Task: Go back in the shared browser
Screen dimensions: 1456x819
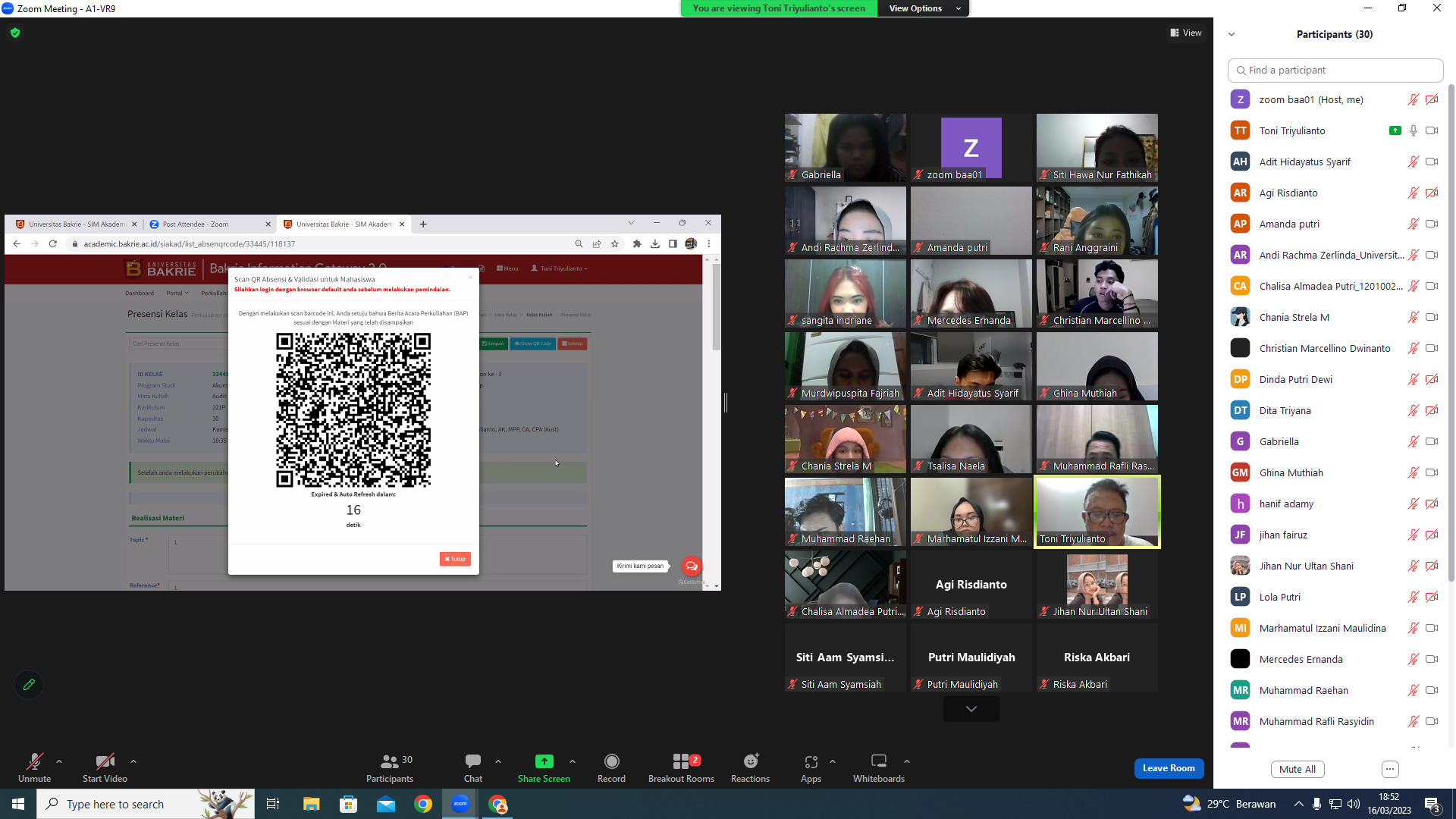Action: tap(17, 243)
